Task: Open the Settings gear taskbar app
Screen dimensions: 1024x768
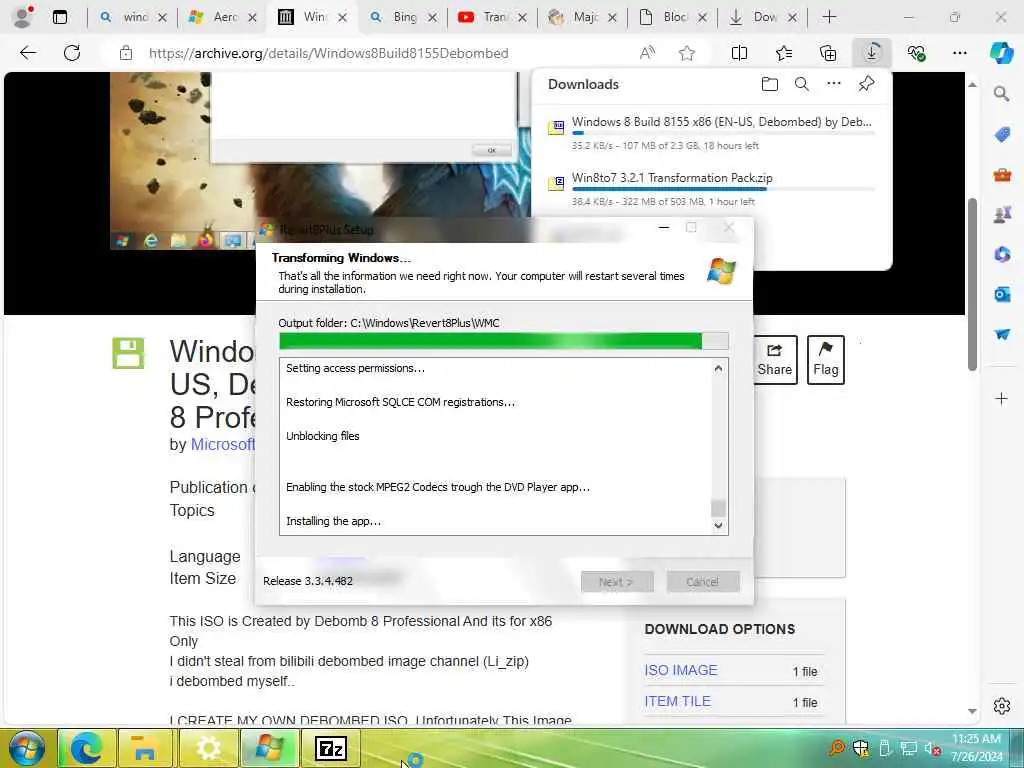Action: tap(208, 748)
